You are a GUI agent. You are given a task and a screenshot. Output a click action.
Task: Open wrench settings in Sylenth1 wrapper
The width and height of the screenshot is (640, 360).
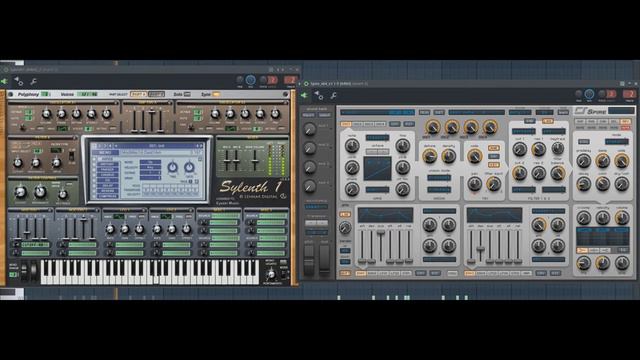click(x=33, y=82)
